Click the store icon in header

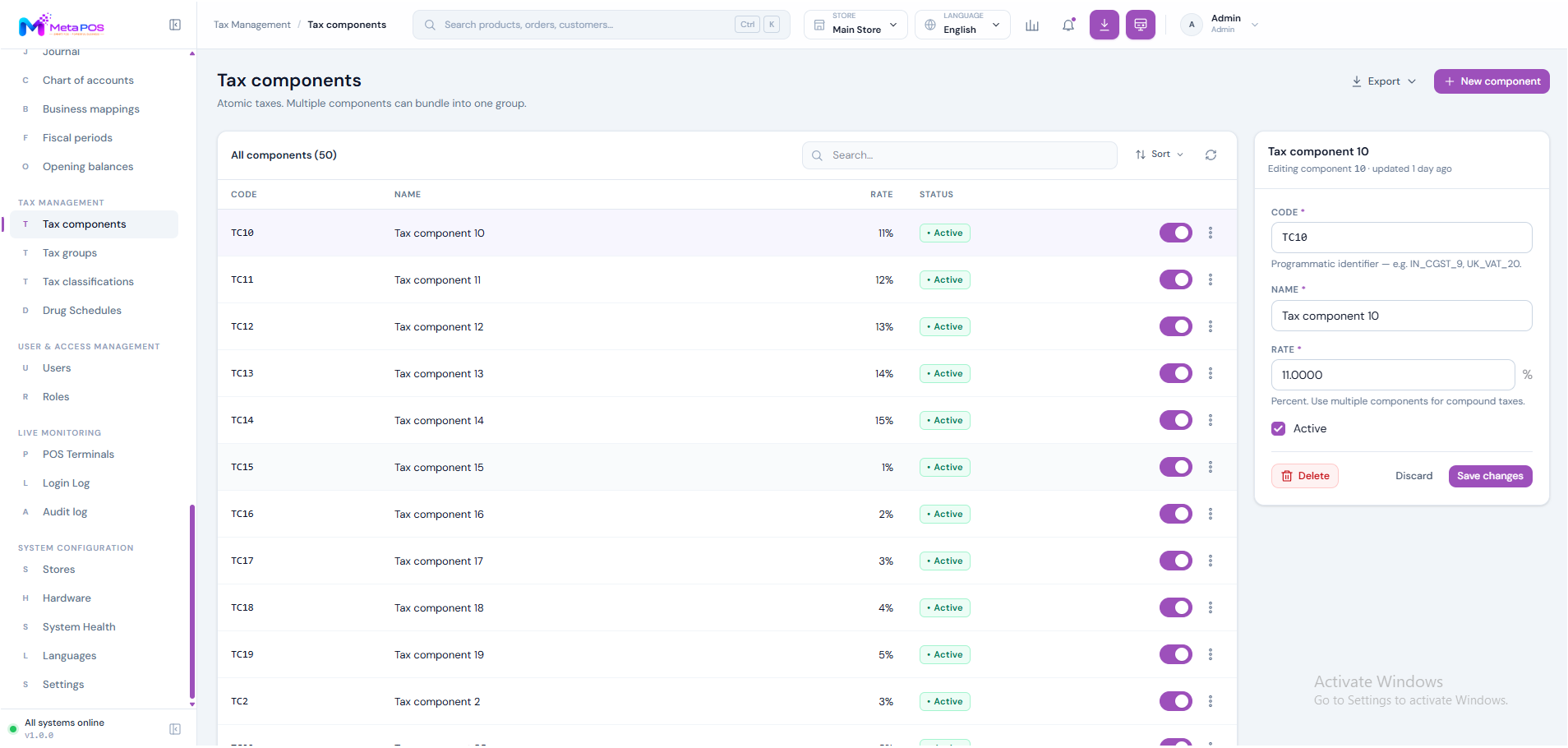(819, 25)
